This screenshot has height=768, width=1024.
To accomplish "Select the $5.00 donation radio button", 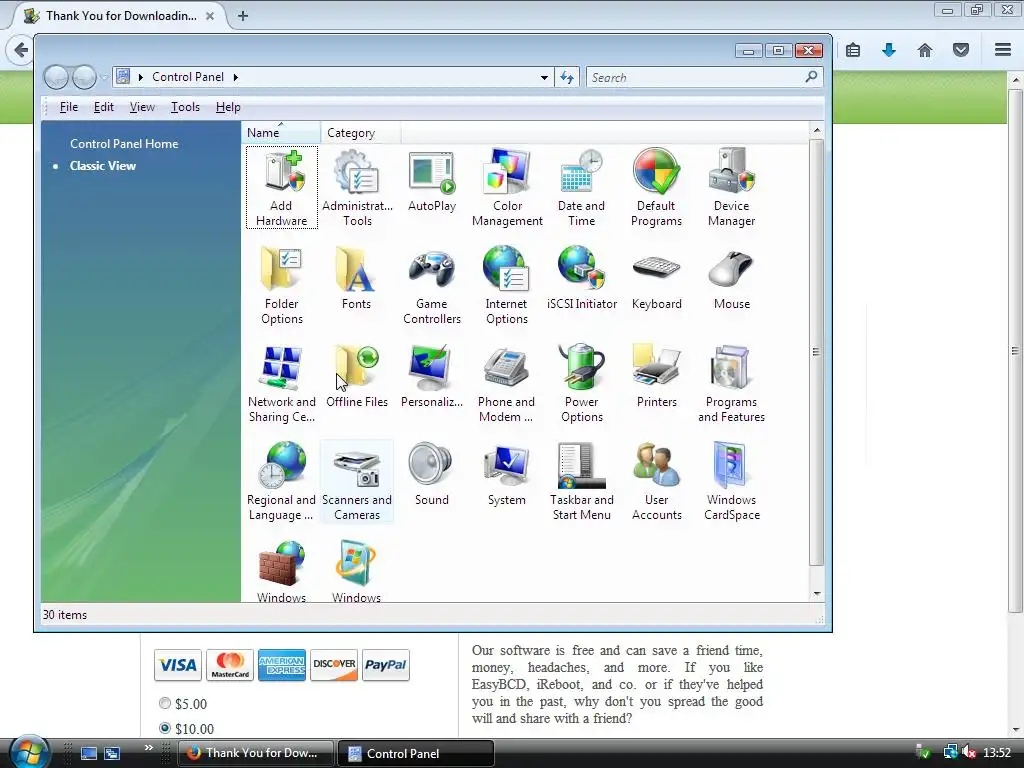I will point(165,703).
